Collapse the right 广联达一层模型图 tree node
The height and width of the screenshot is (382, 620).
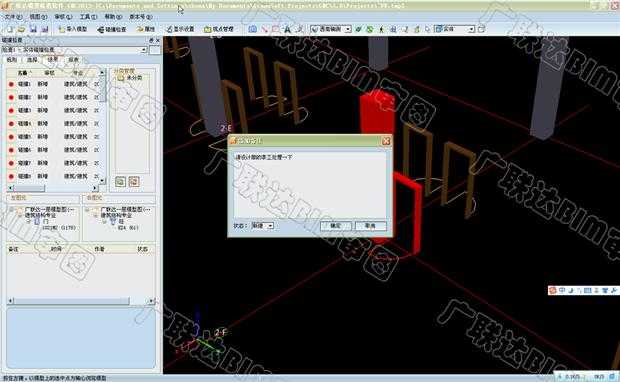click(87, 210)
